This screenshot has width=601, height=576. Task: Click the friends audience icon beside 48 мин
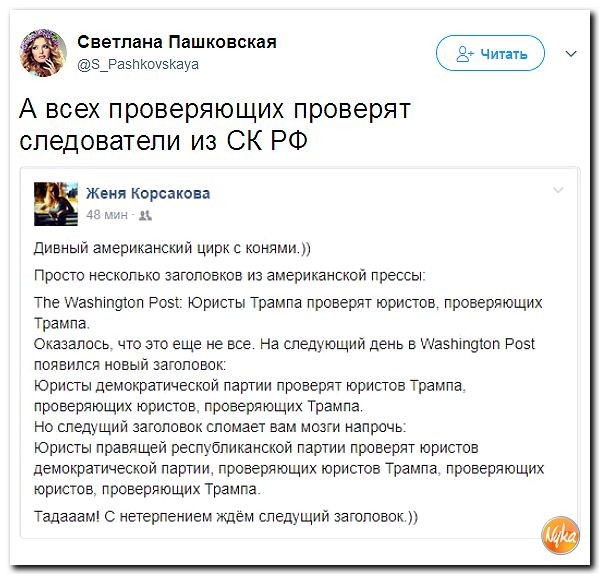pos(146,215)
